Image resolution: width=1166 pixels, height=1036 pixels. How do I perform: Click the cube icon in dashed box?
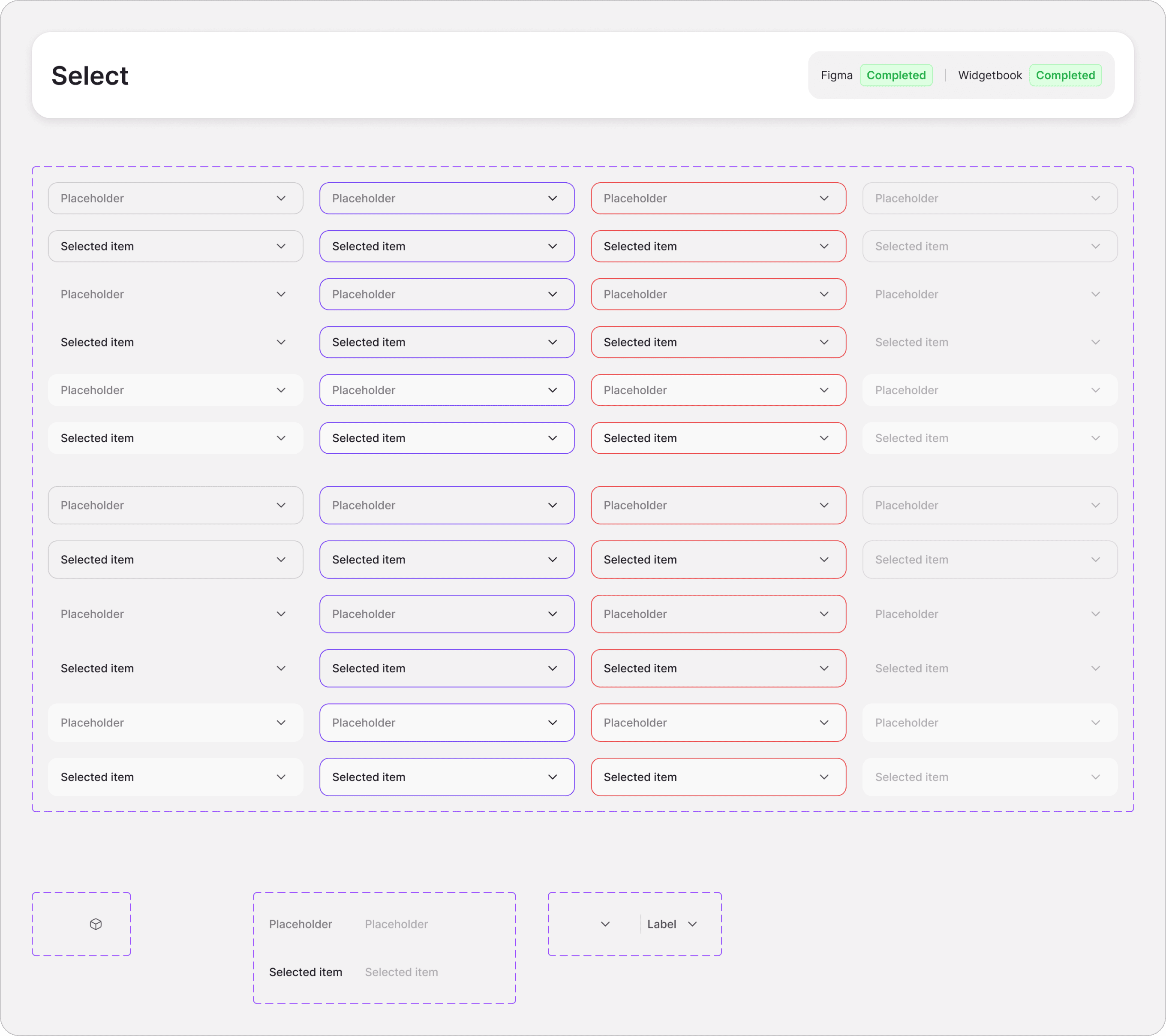[x=96, y=924]
